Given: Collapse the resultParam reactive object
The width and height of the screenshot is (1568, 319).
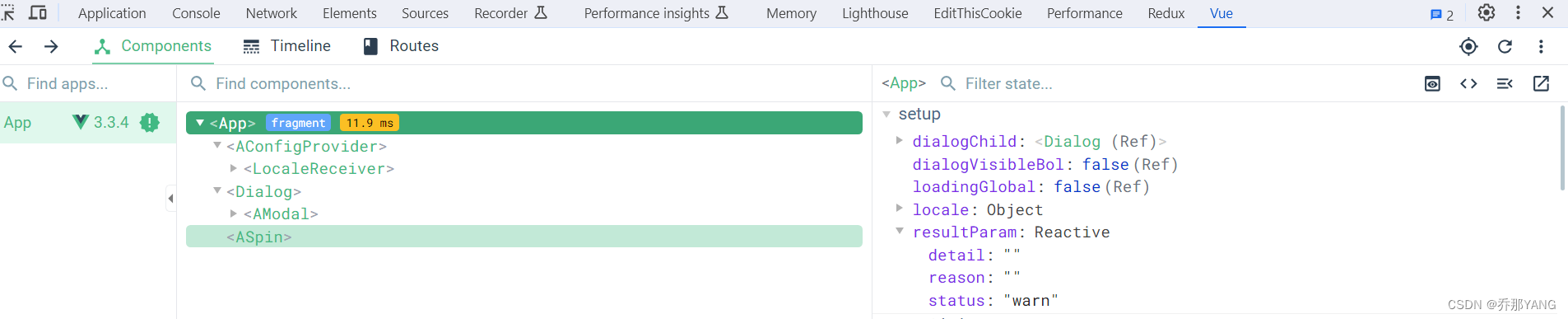Looking at the screenshot, I should (x=900, y=232).
